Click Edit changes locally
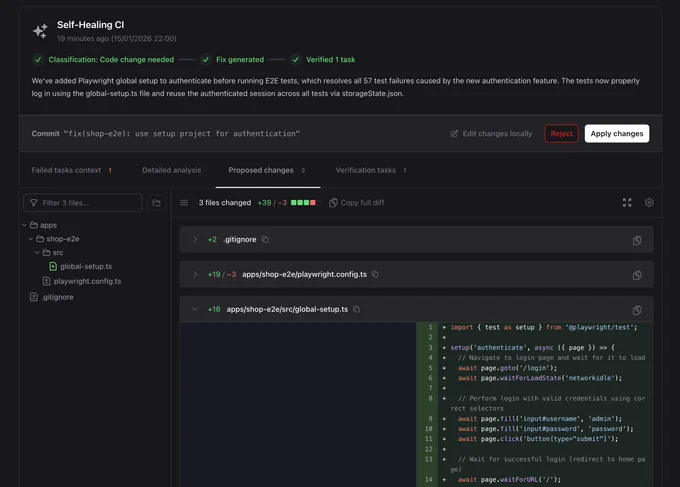The width and height of the screenshot is (680, 487). 491,134
